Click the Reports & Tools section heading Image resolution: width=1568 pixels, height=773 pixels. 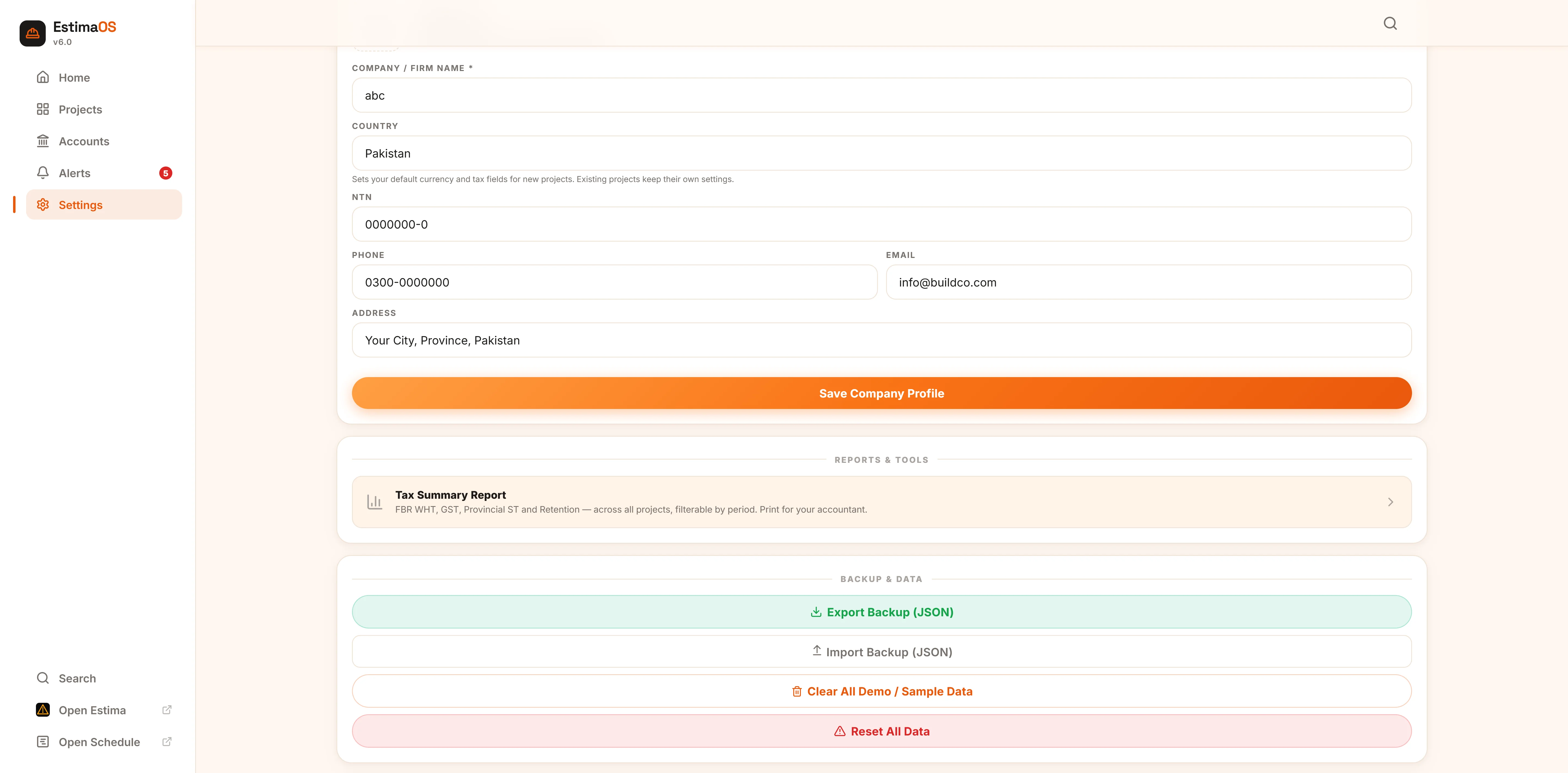(x=881, y=460)
